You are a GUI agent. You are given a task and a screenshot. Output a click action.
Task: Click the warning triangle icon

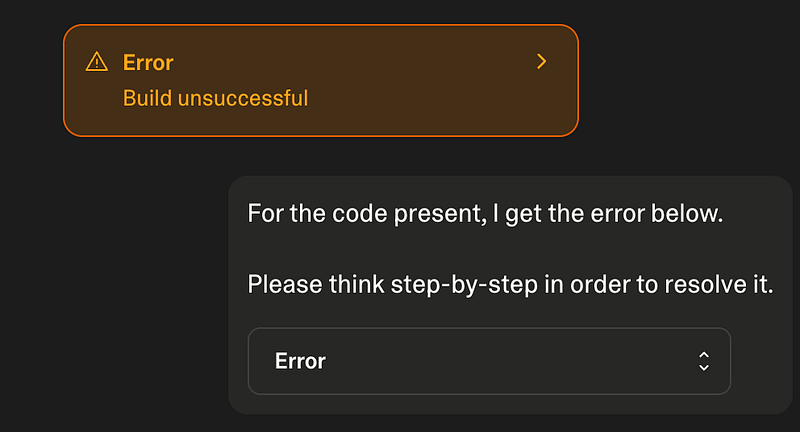click(96, 62)
